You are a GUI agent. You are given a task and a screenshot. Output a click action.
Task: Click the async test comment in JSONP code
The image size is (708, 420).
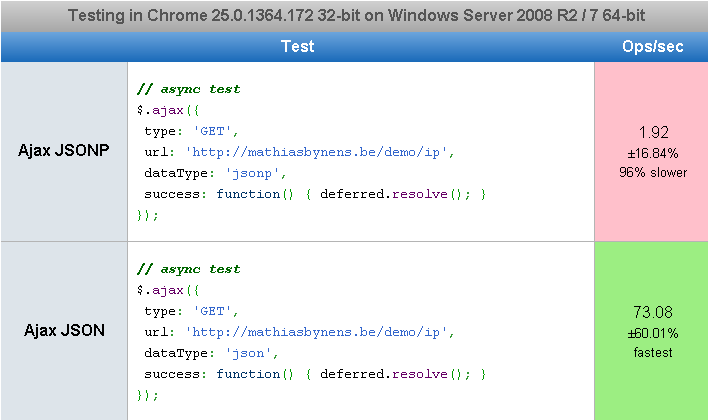tap(188, 89)
